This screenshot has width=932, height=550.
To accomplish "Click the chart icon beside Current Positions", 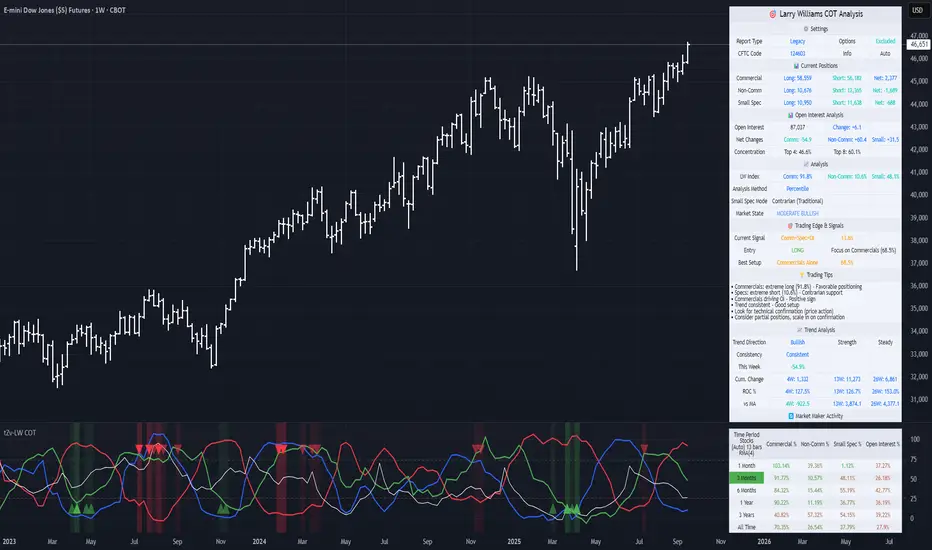I will click(796, 66).
